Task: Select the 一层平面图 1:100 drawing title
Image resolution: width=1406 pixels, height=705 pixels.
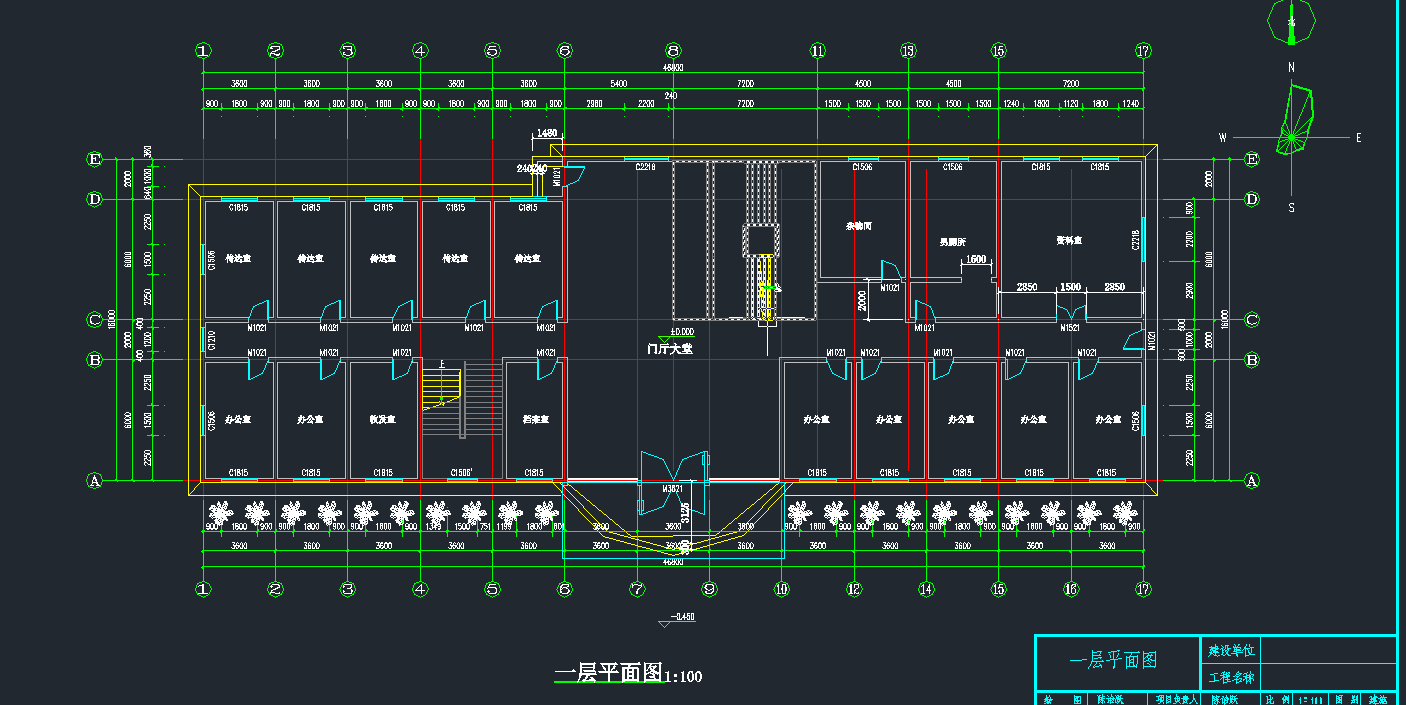Action: (x=628, y=675)
